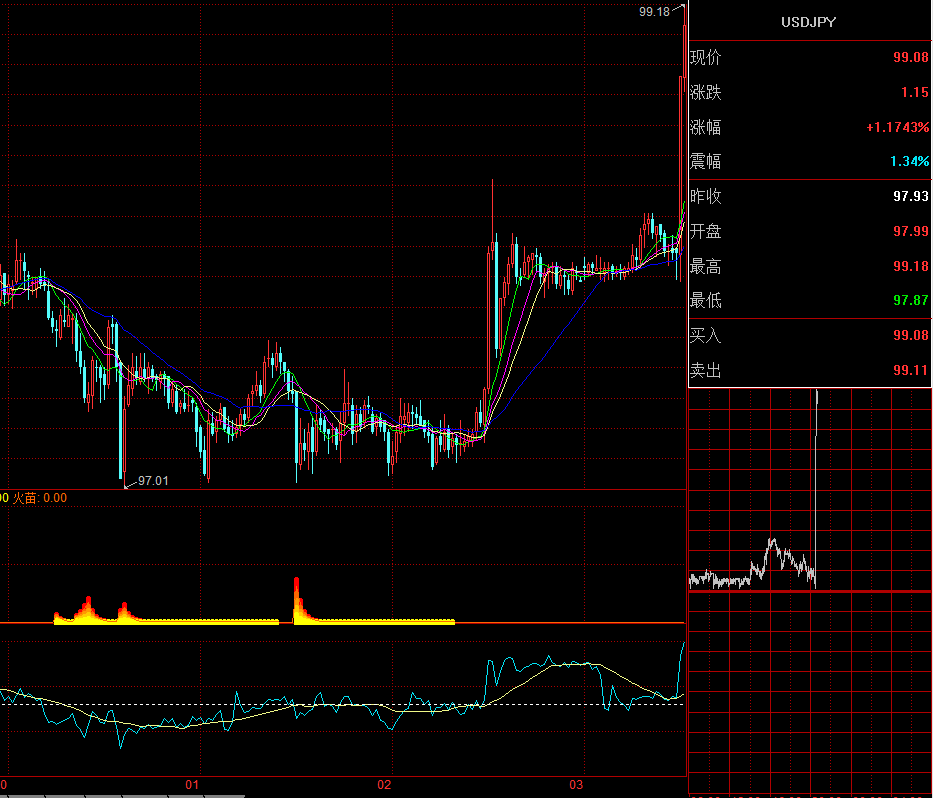Click the 01 date axis label
This screenshot has width=934, height=802.
point(193,784)
